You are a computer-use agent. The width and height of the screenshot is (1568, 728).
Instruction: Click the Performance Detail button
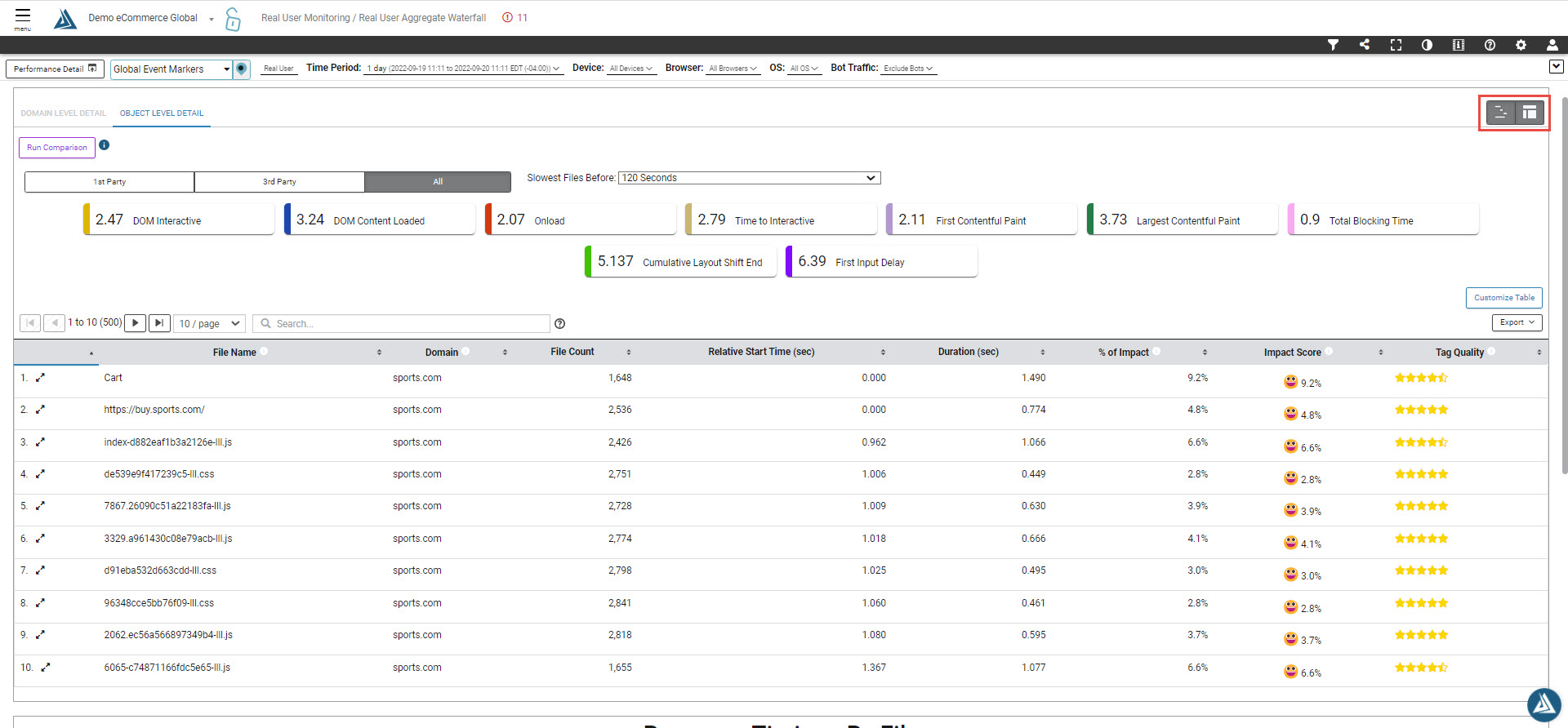pos(55,69)
